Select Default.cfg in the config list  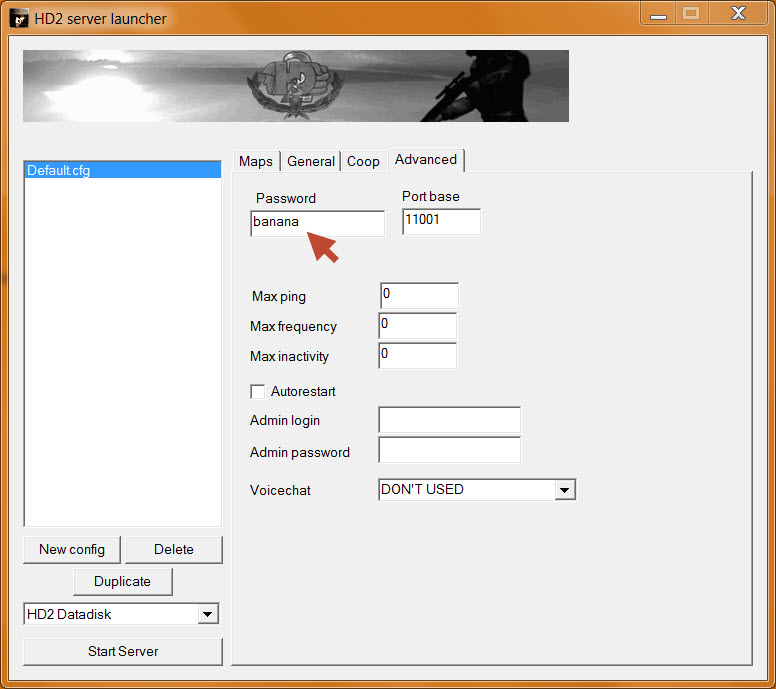[122, 170]
